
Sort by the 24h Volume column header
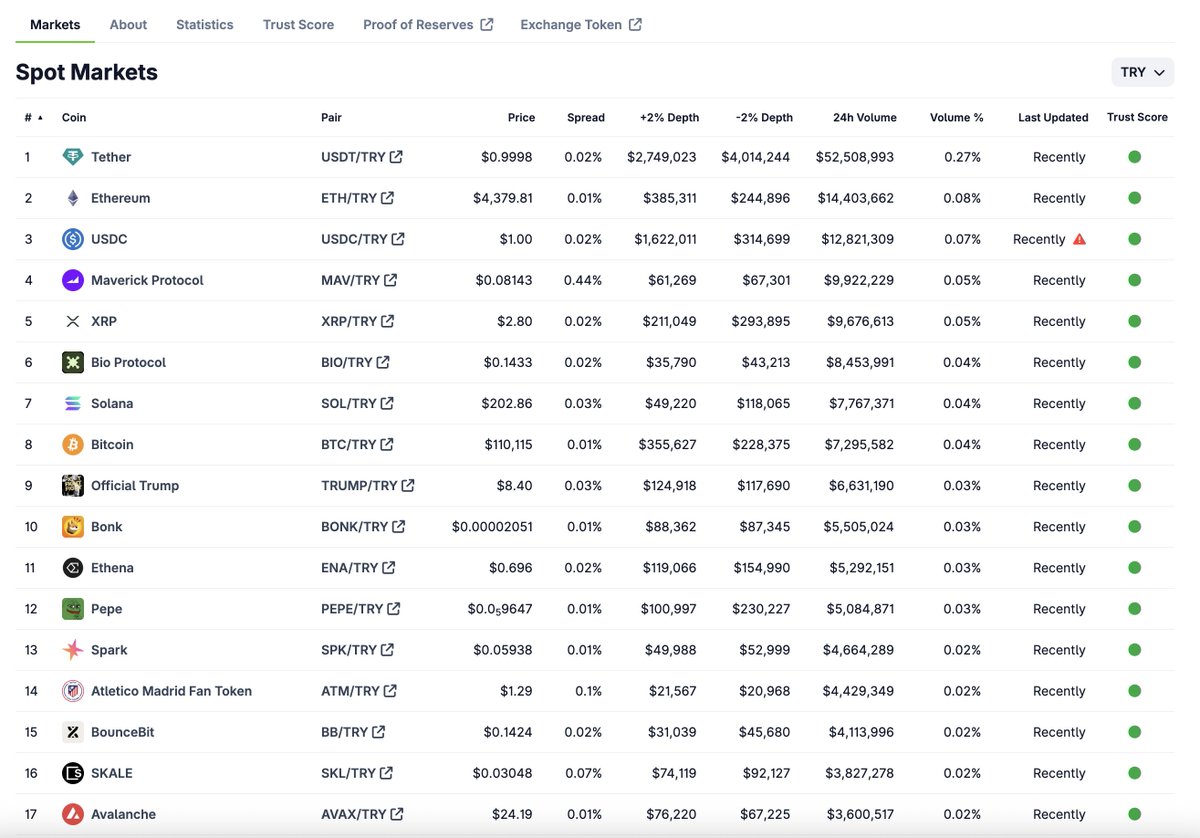864,117
